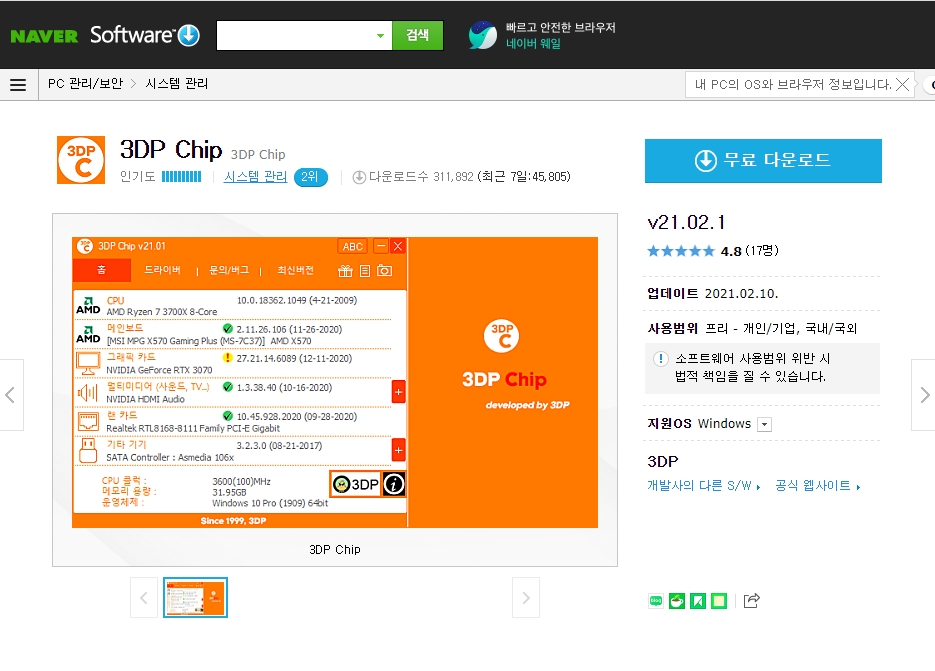The width and height of the screenshot is (935, 671).
Task: Click the 4.8 (17명) rating text
Action: tap(749, 251)
